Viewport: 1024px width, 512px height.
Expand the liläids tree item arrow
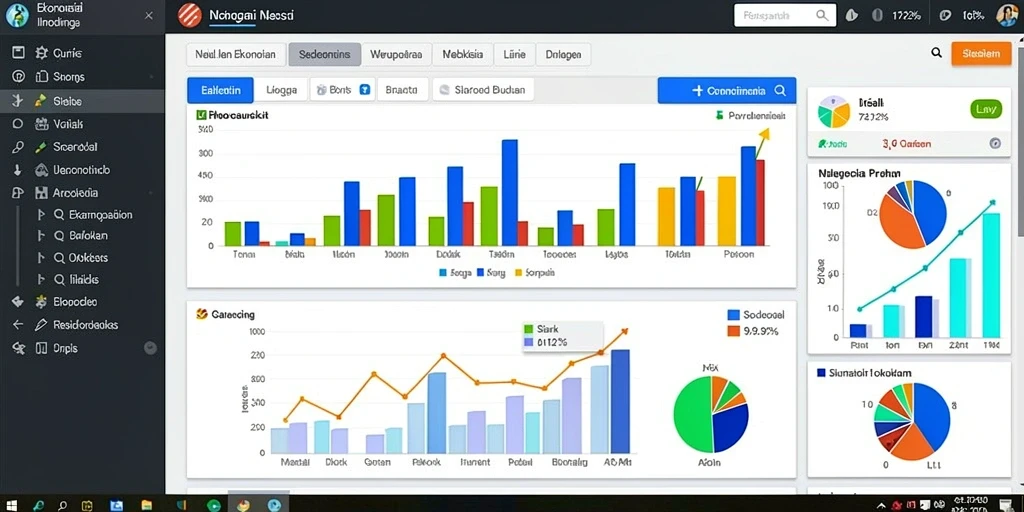[x=41, y=280]
